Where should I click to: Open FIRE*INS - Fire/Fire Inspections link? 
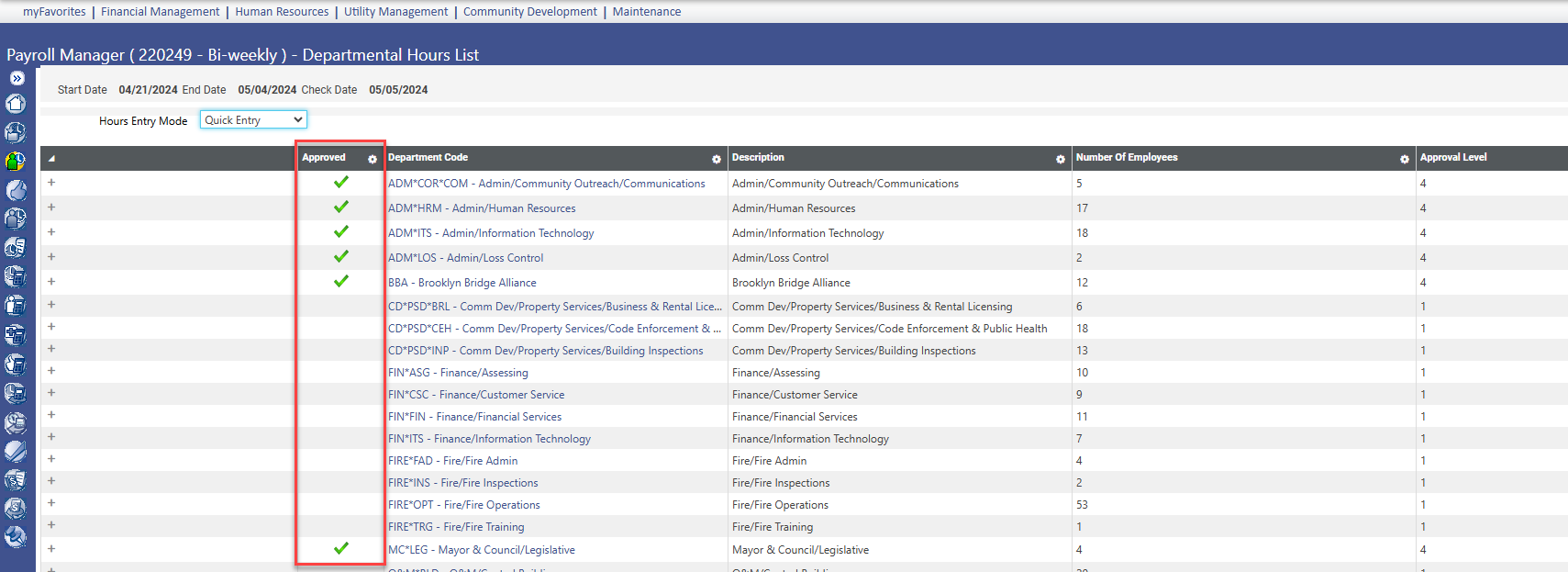pyautogui.click(x=463, y=483)
